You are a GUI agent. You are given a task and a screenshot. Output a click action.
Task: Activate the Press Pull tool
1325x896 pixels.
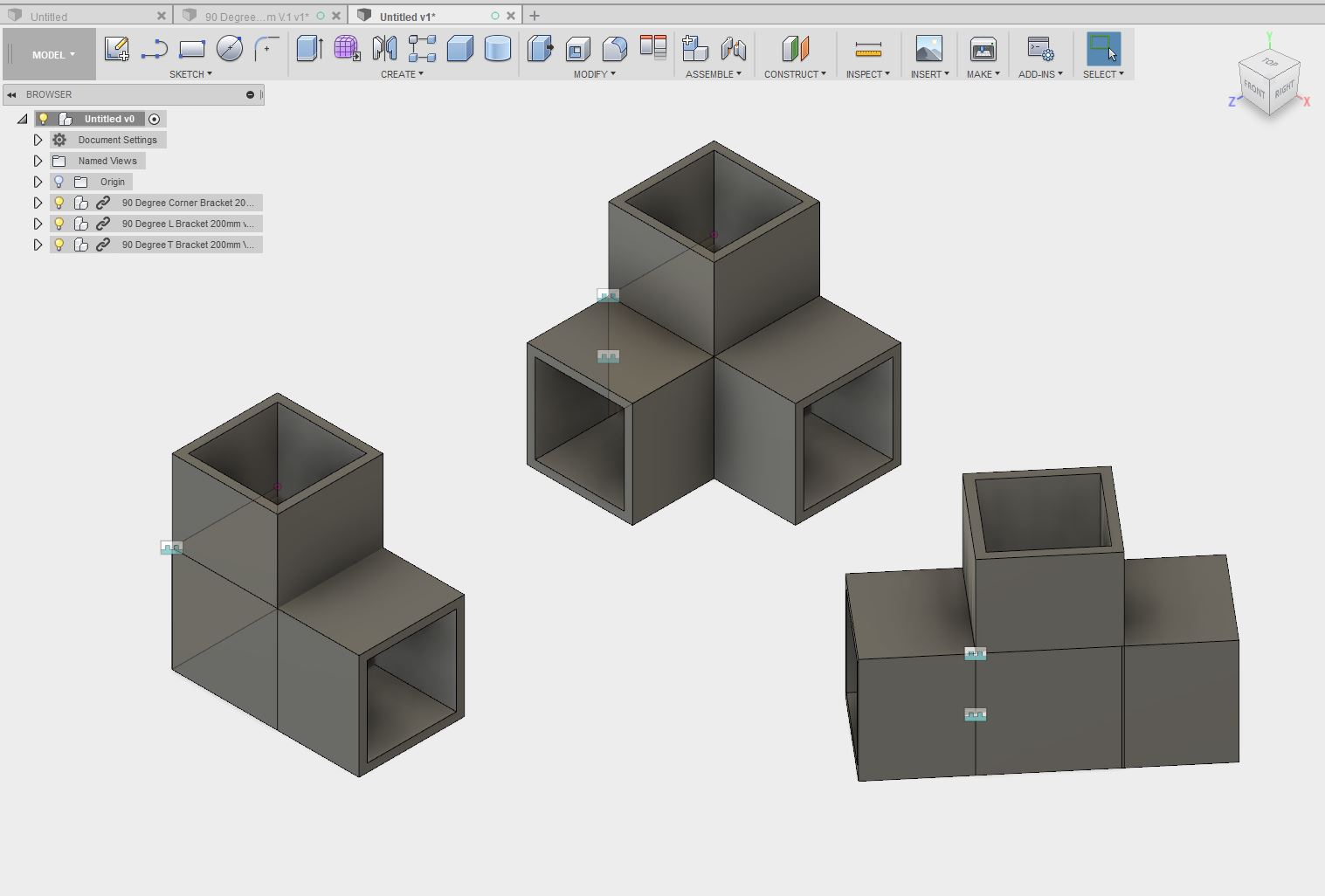[x=540, y=48]
